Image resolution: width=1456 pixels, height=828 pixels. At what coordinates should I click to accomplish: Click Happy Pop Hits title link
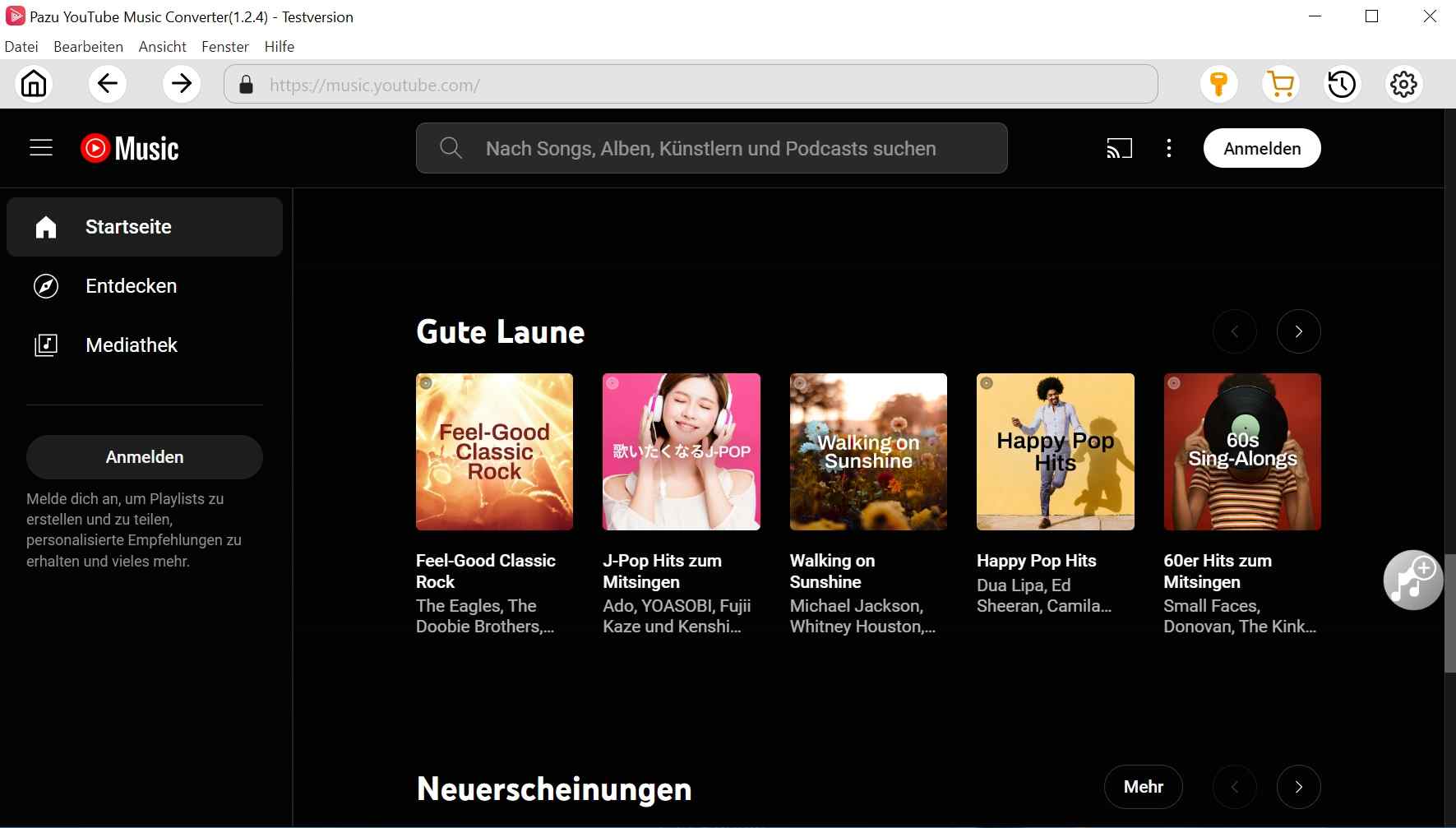click(x=1037, y=561)
